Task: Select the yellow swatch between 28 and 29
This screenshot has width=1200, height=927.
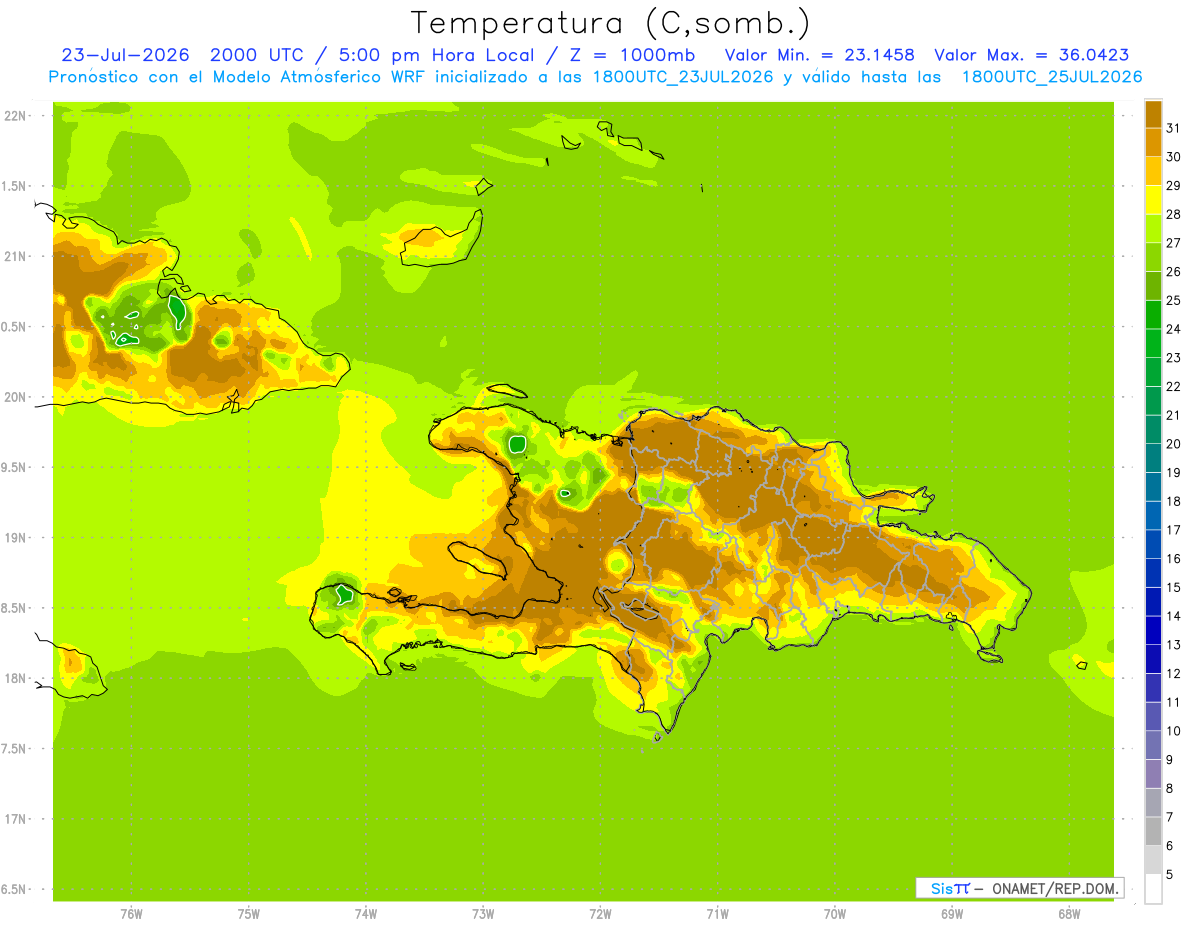Action: [x=1153, y=200]
